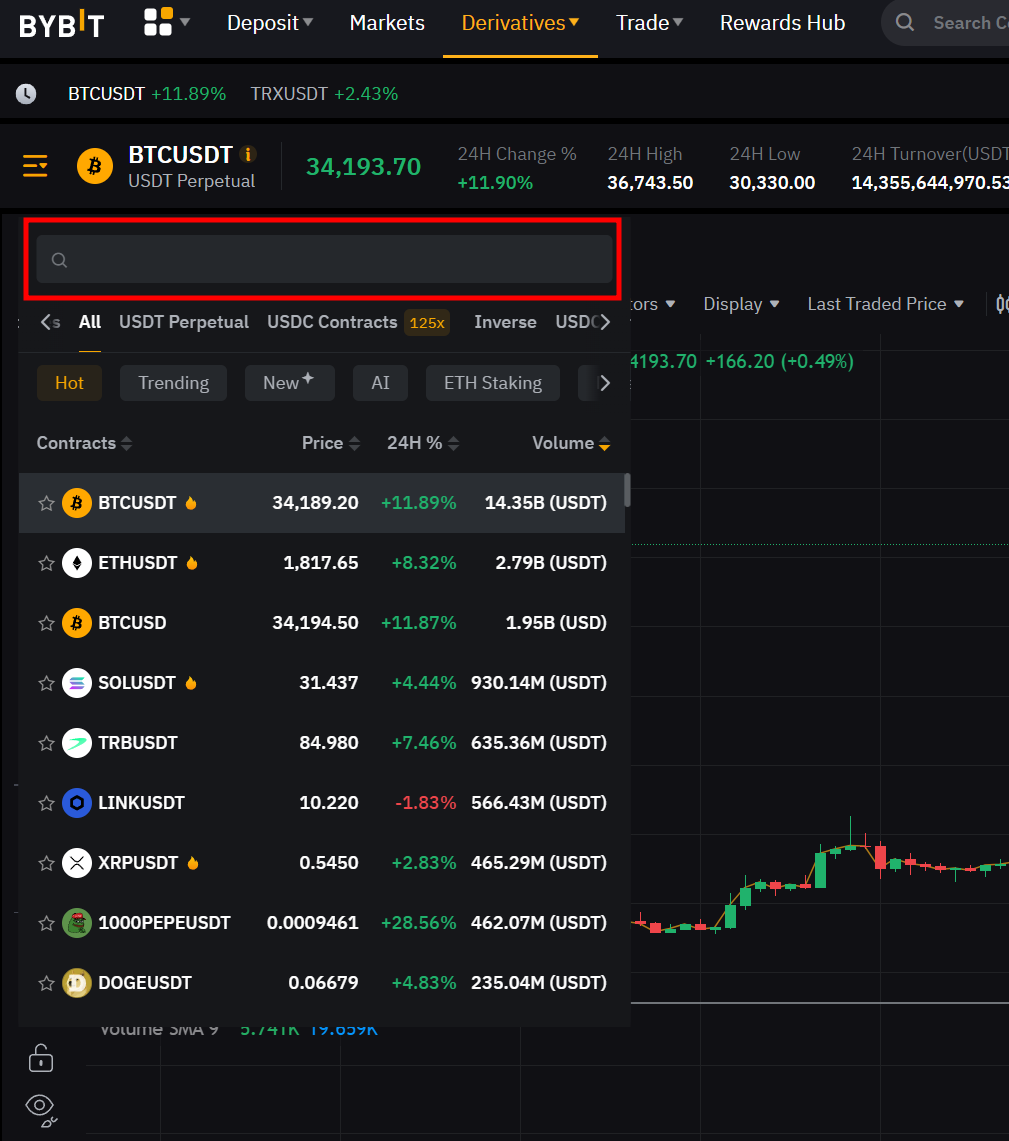This screenshot has height=1141, width=1009.
Task: Click the unlock padlock icon
Action: [x=41, y=1058]
